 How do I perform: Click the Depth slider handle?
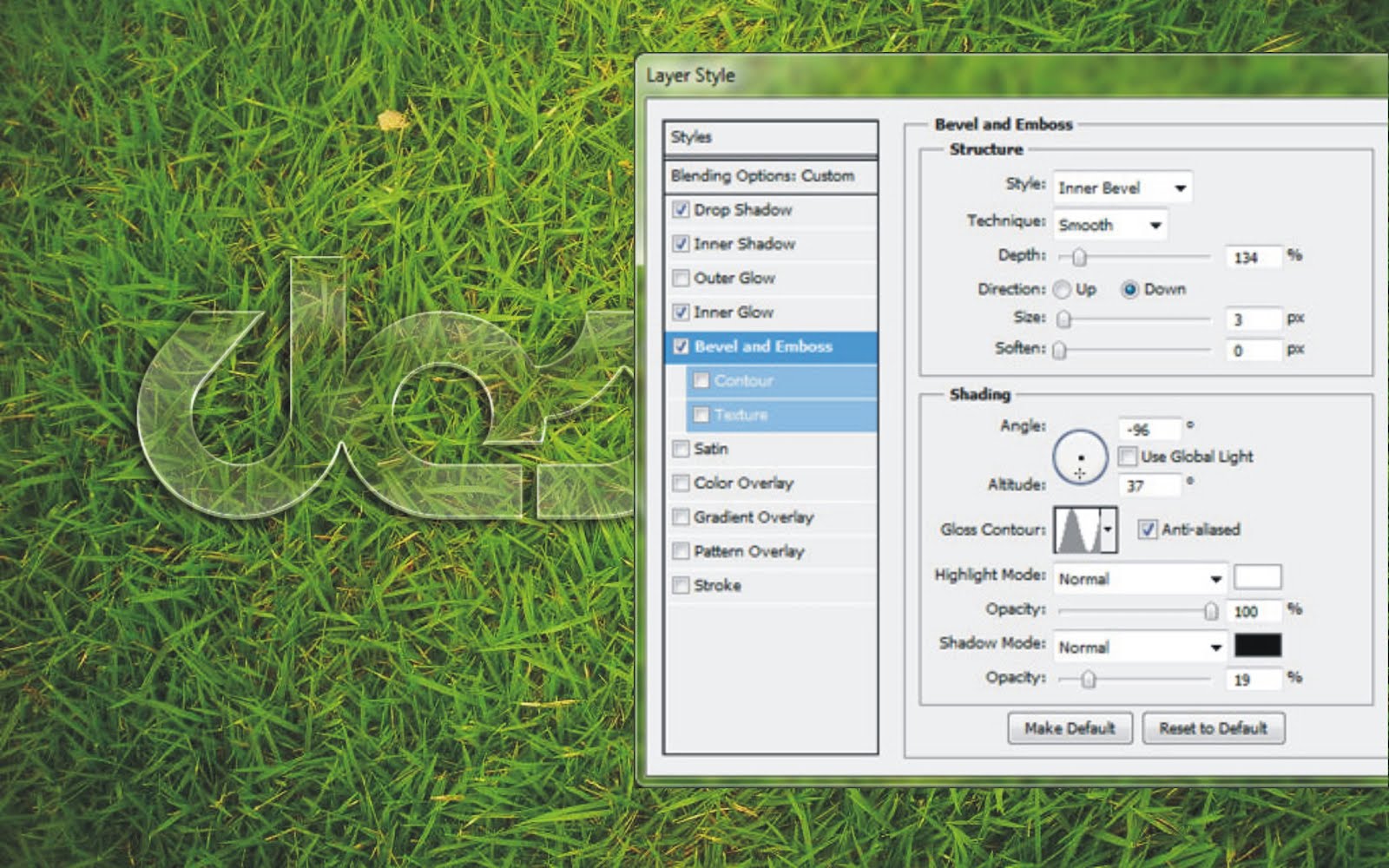(x=1077, y=256)
